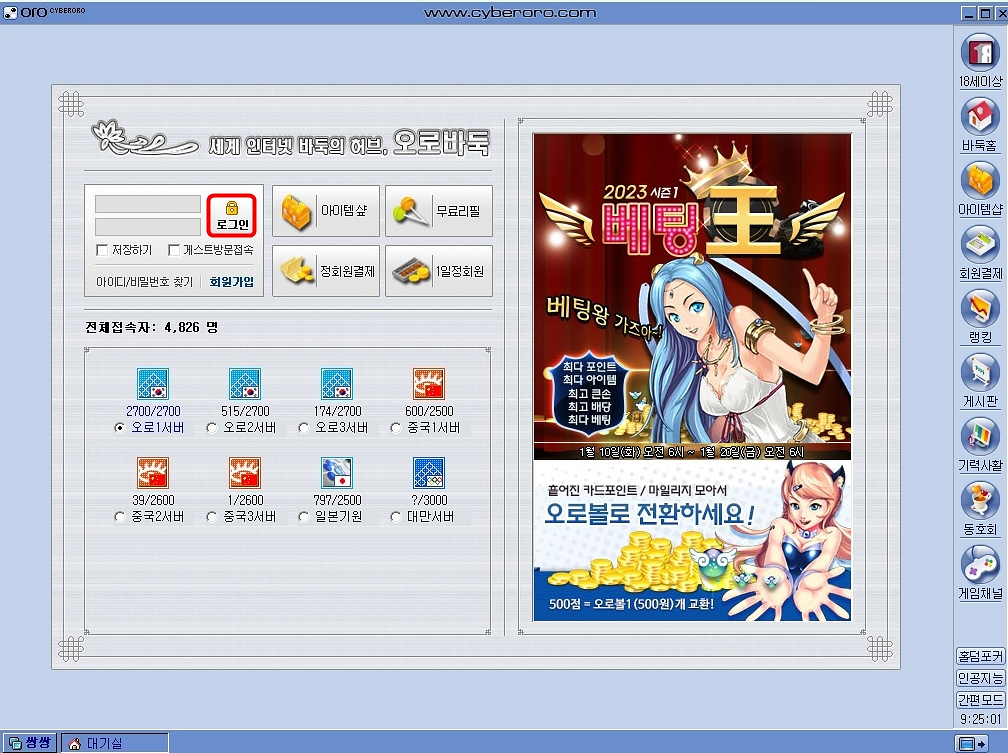This screenshot has width=1008, height=753.
Task: Toggle the 게스트방문접속 guest access checkbox
Action: click(174, 250)
